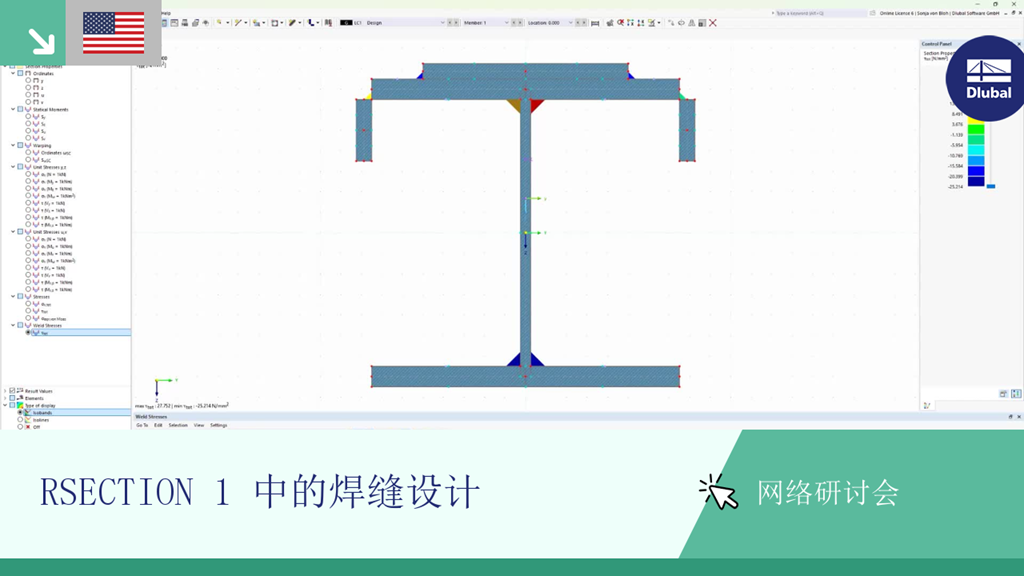Select the copy icon in the top toolbar
The image size is (1024, 576).
(x=195, y=22)
